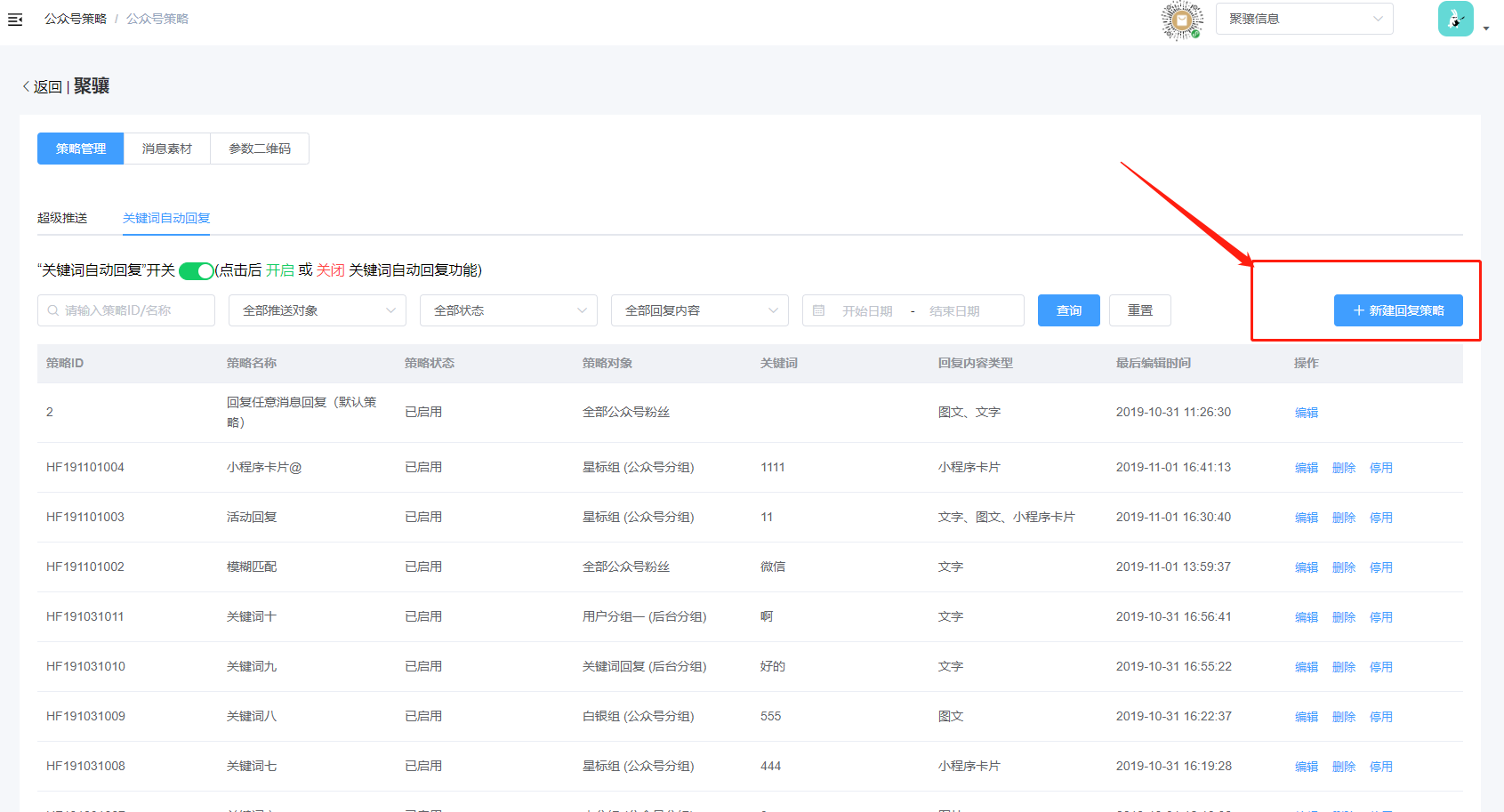Click the search icon in strategy ID field
The height and width of the screenshot is (812, 1504).
tap(53, 310)
